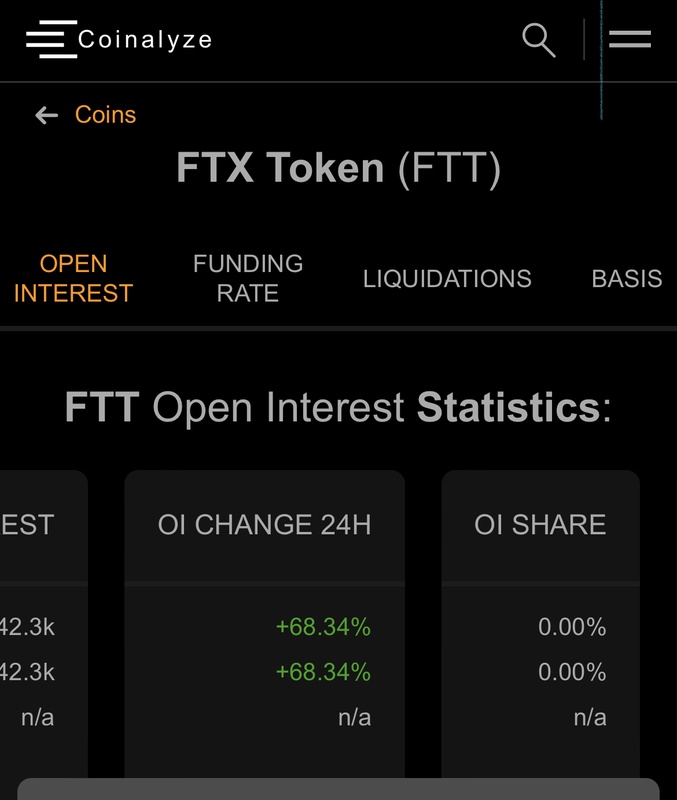
Task: Click the OI SHARE card header
Action: 540,524
